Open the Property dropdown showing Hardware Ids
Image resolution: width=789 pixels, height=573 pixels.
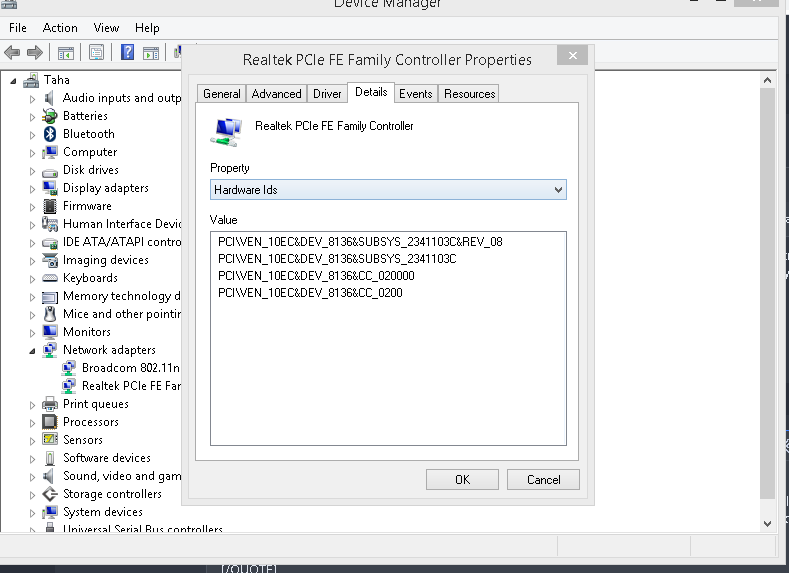388,189
